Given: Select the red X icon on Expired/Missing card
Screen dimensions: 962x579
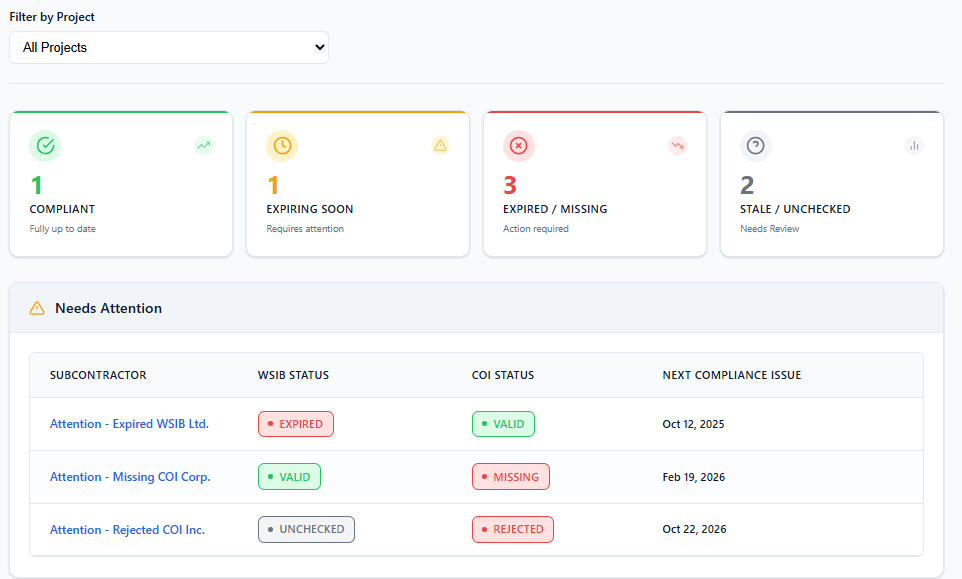Looking at the screenshot, I should click(x=519, y=145).
